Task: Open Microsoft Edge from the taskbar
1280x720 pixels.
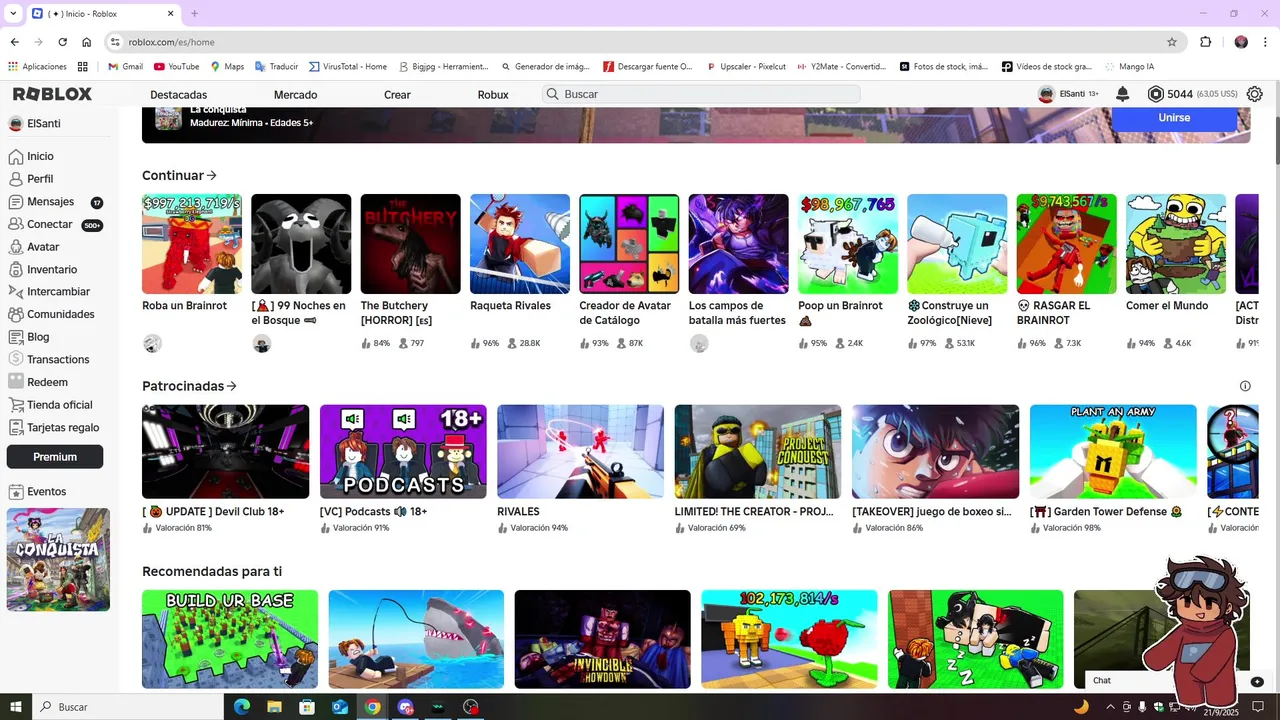Action: coord(241,707)
